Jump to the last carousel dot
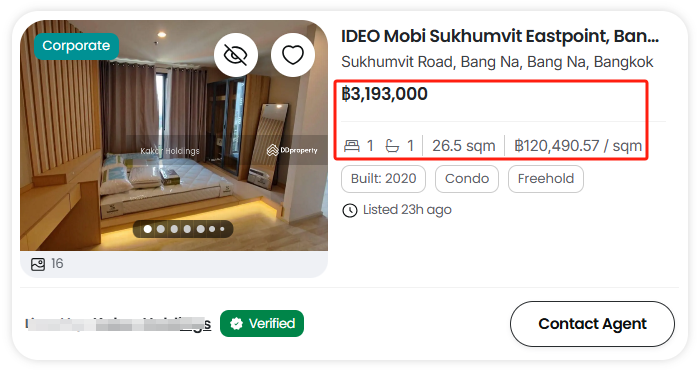 (x=222, y=229)
